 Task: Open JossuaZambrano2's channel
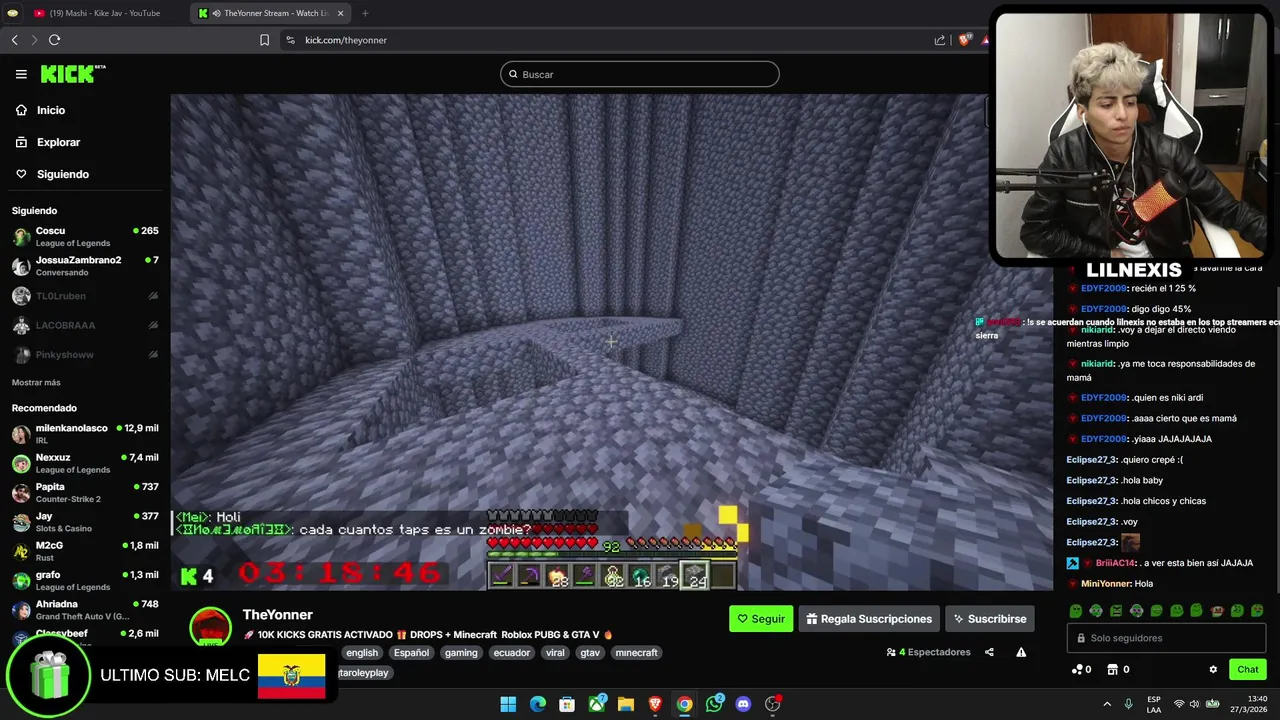point(85,266)
